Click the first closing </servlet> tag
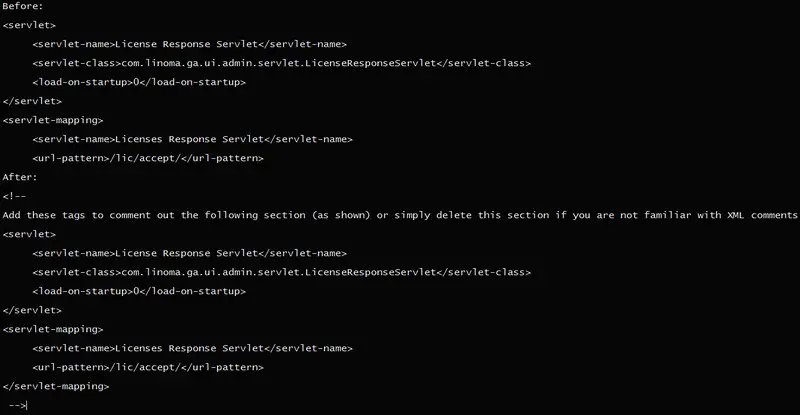The height and width of the screenshot is (415, 800). 32,101
